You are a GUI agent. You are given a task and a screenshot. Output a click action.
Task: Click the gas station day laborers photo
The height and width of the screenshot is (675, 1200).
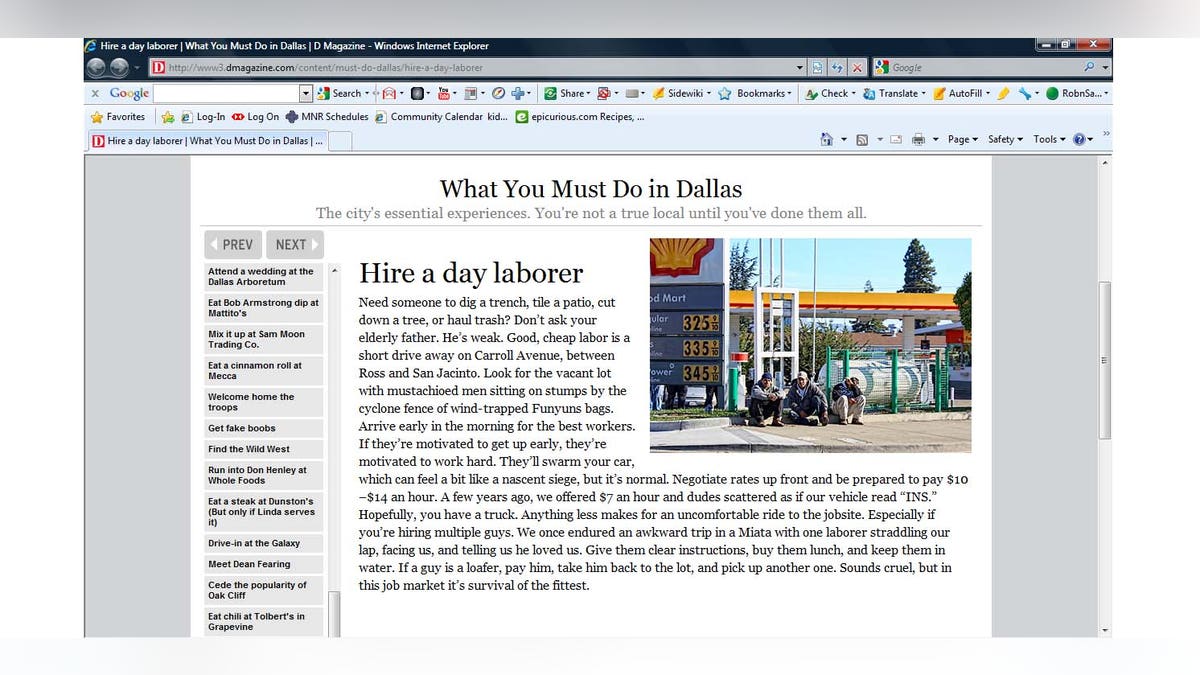point(810,345)
